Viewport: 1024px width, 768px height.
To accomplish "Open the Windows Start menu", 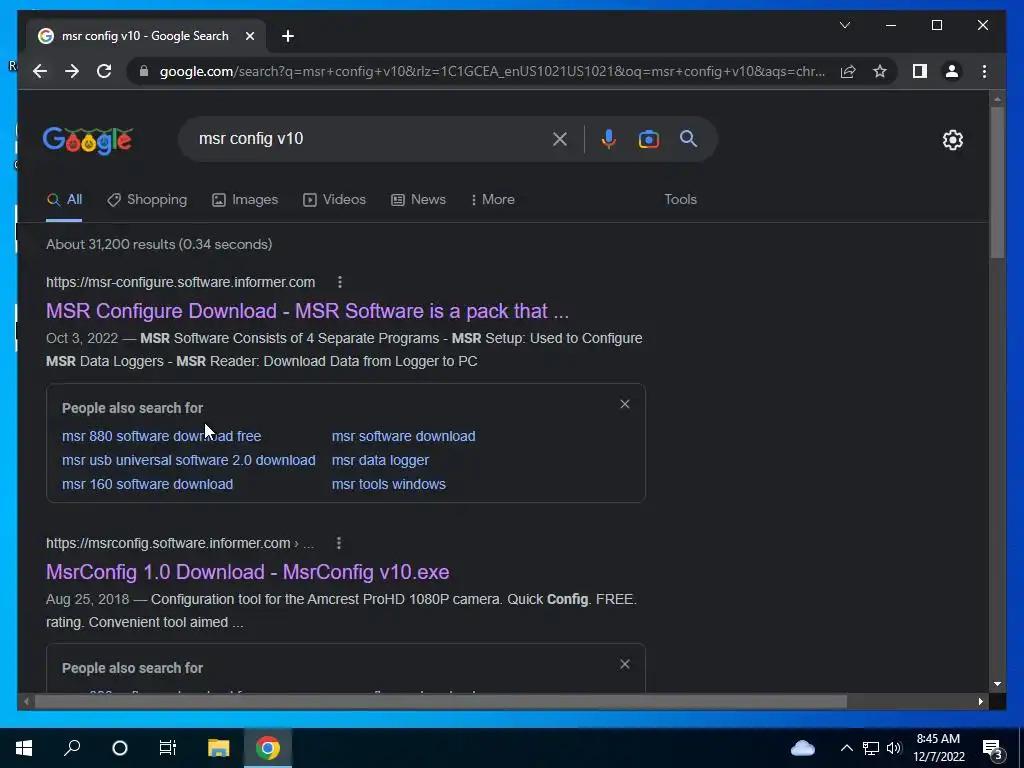I will pos(24,748).
